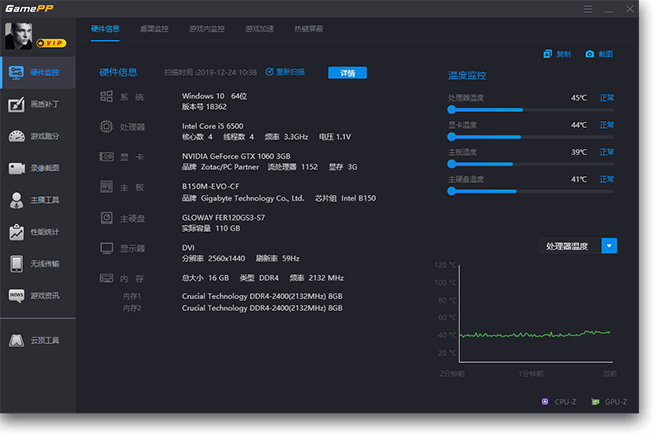This screenshot has width=655, height=435.
Task: Click the user avatar photo
Action: [18, 36]
